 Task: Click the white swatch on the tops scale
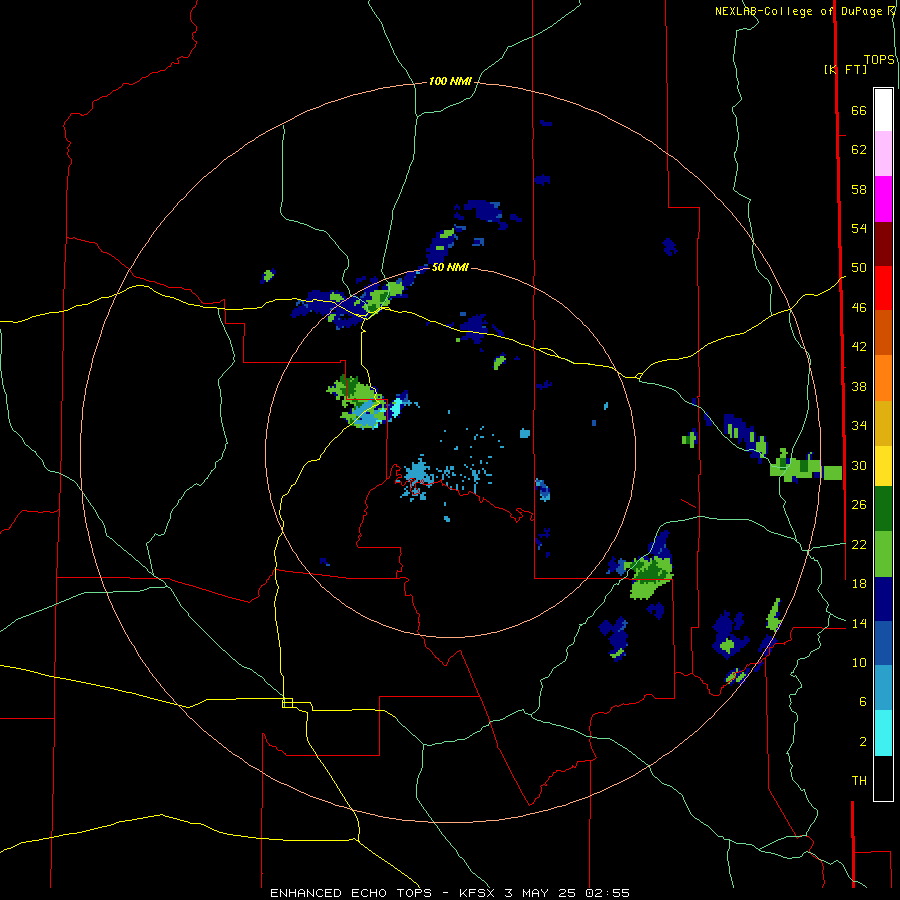(x=883, y=110)
